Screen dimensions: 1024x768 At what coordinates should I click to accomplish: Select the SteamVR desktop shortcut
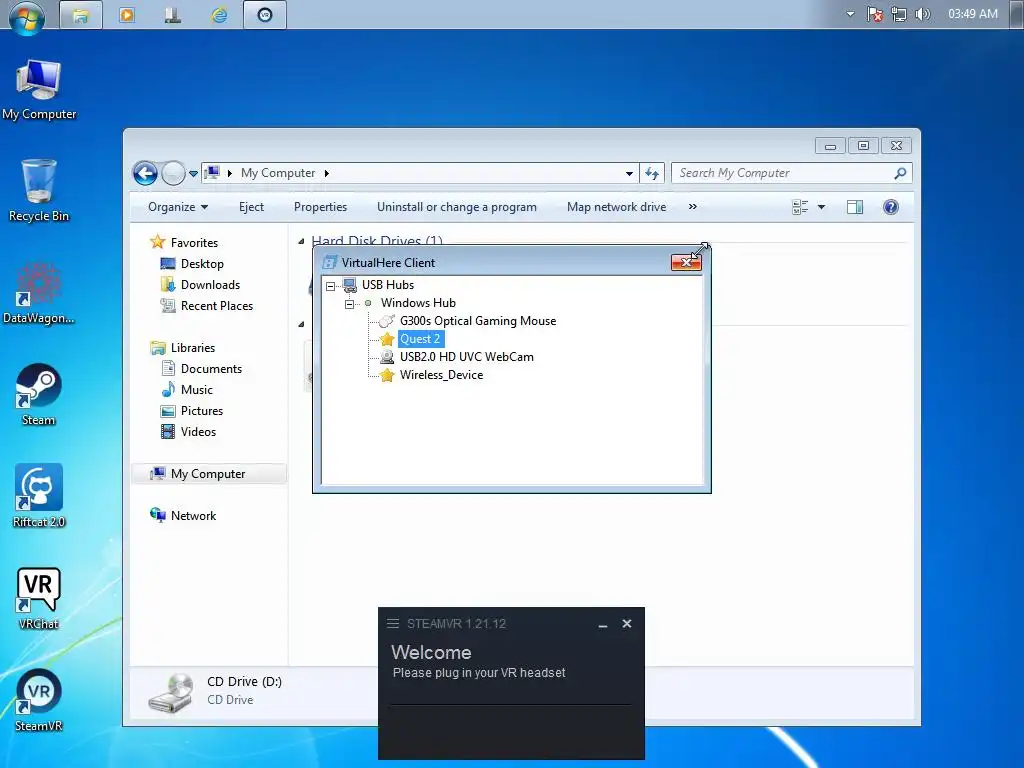(x=39, y=700)
